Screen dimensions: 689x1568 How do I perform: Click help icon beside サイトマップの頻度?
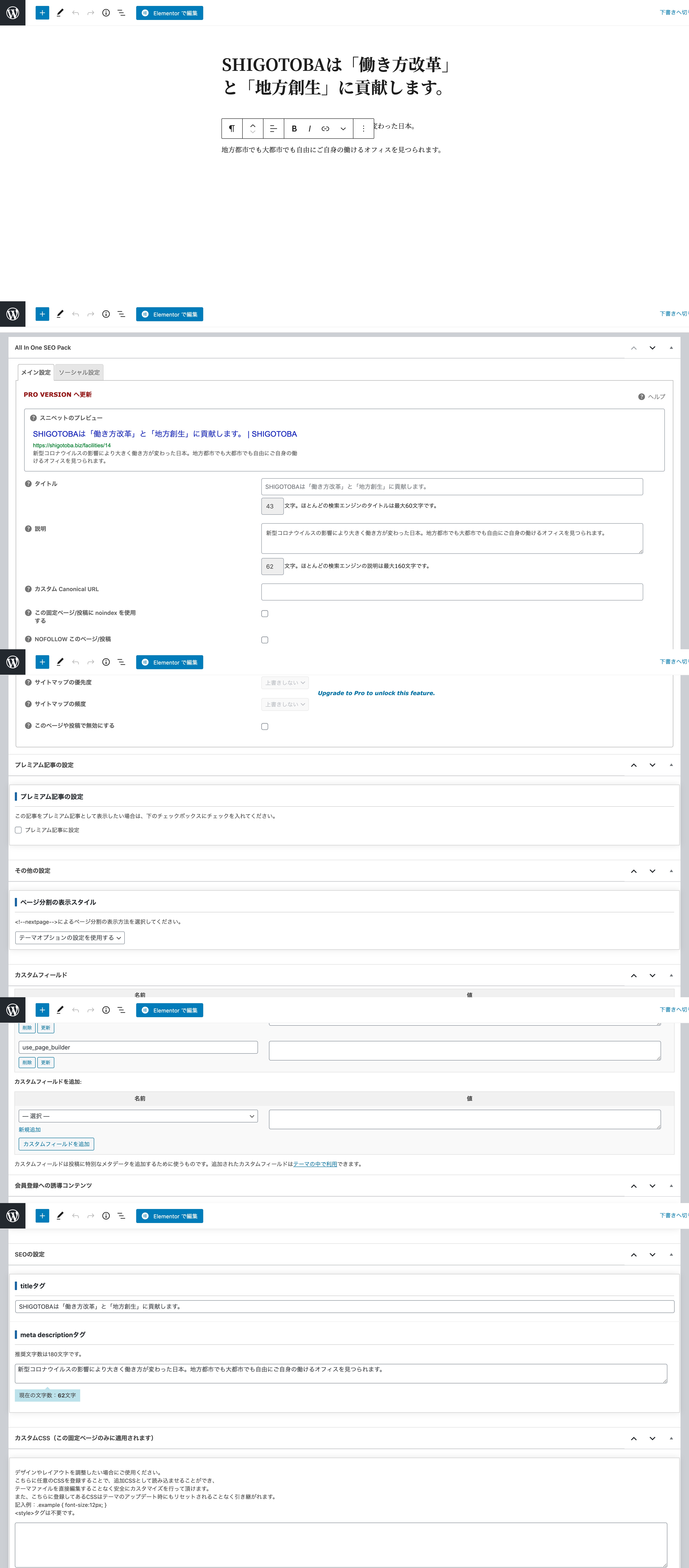28,704
